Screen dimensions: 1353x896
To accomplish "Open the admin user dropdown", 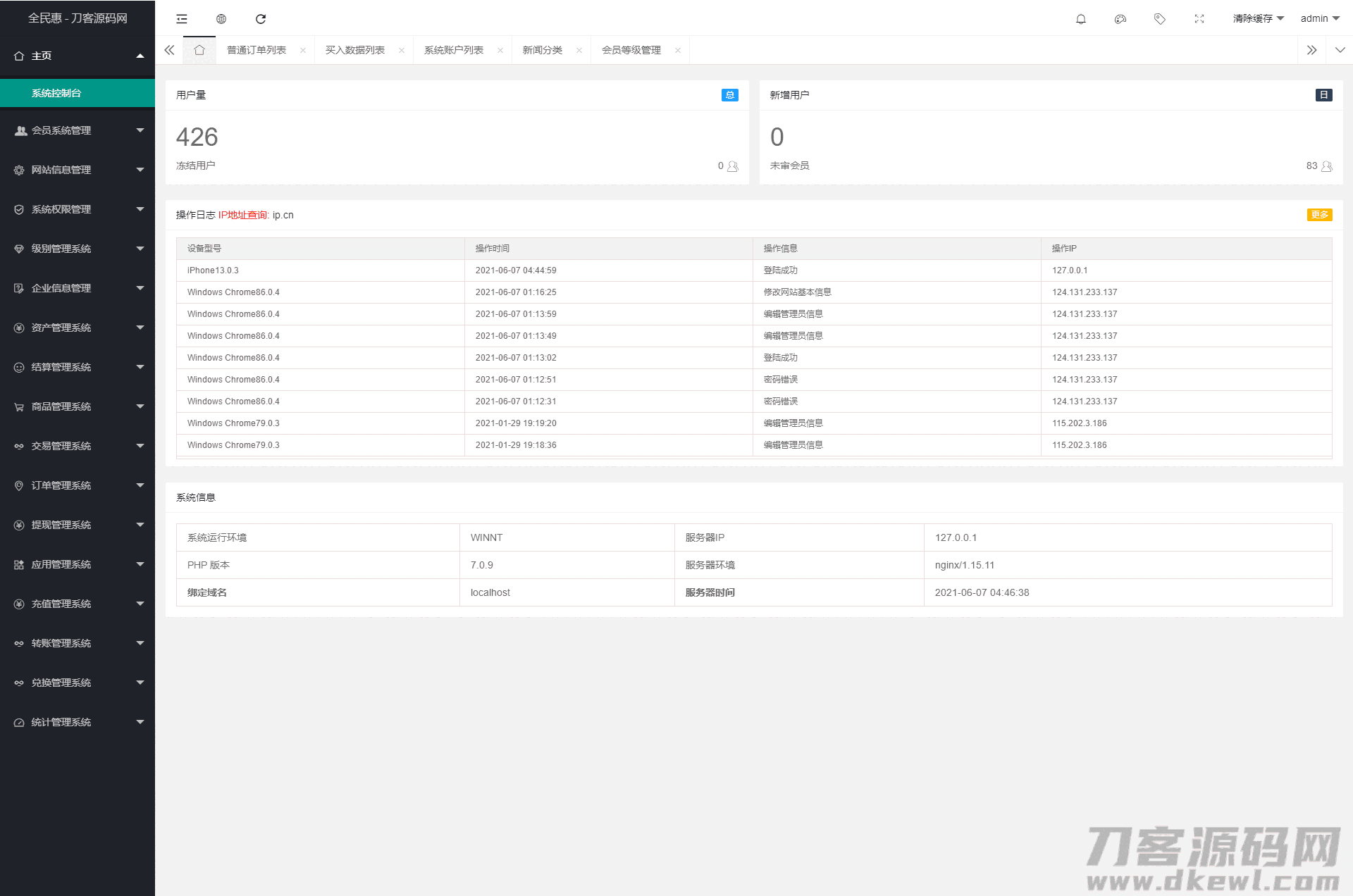I will coord(1320,19).
